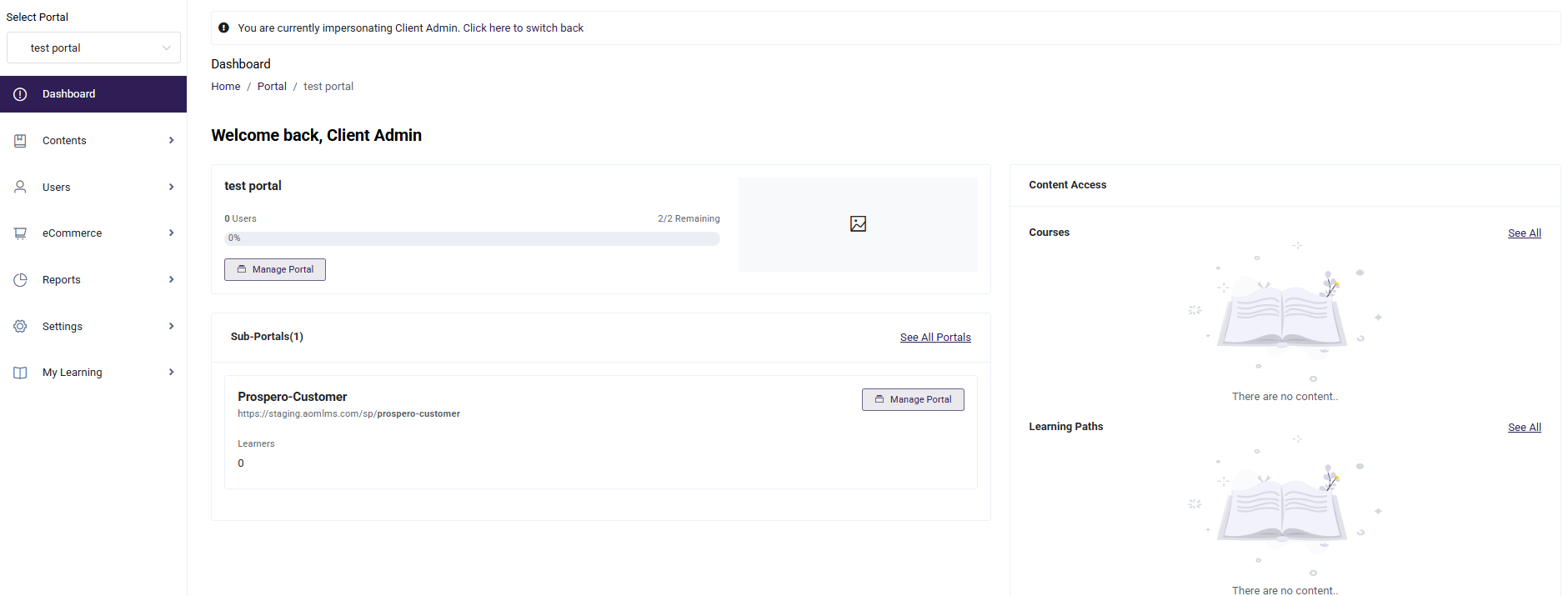The width and height of the screenshot is (1568, 596).
Task: Click the Users person icon
Action: coord(20,187)
